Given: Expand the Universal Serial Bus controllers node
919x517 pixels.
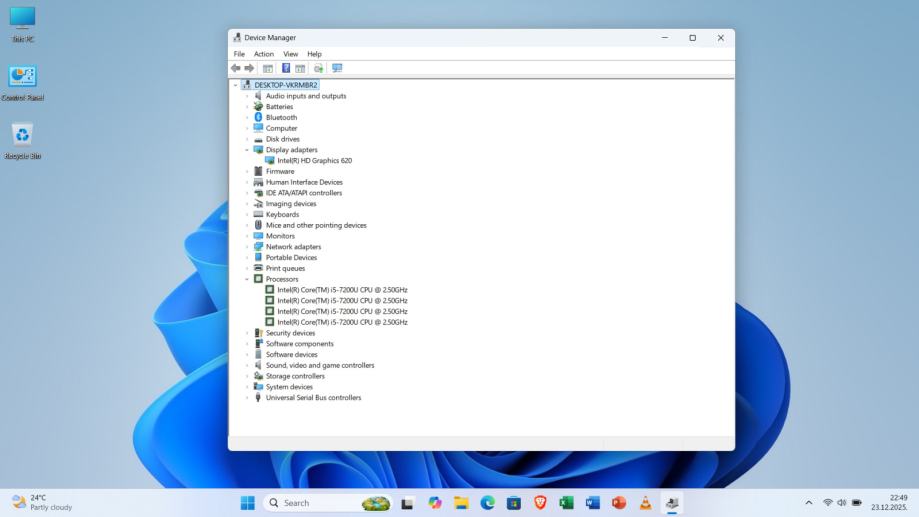Looking at the screenshot, I should point(247,398).
